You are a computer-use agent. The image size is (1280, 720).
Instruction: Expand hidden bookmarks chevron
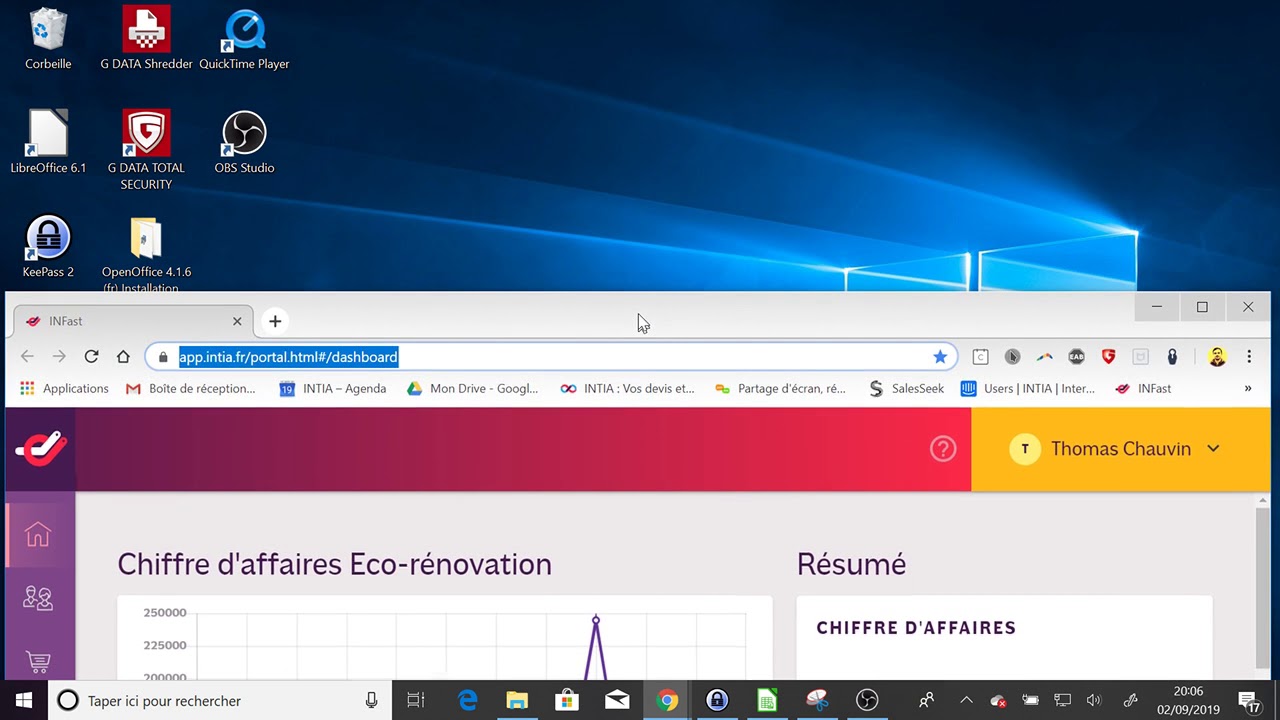(x=1248, y=388)
